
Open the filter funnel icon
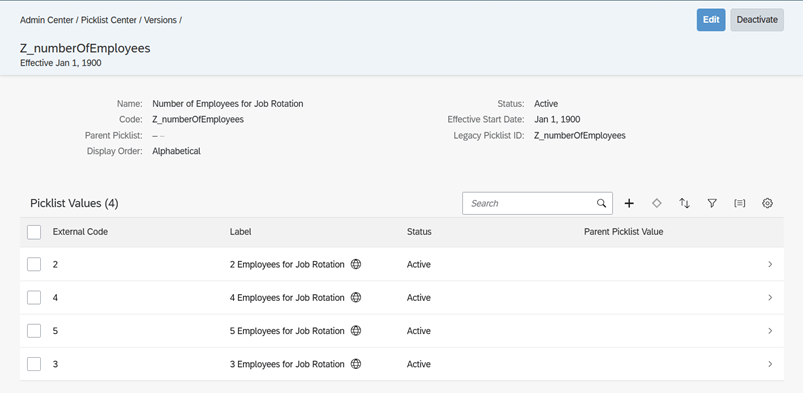(x=712, y=203)
